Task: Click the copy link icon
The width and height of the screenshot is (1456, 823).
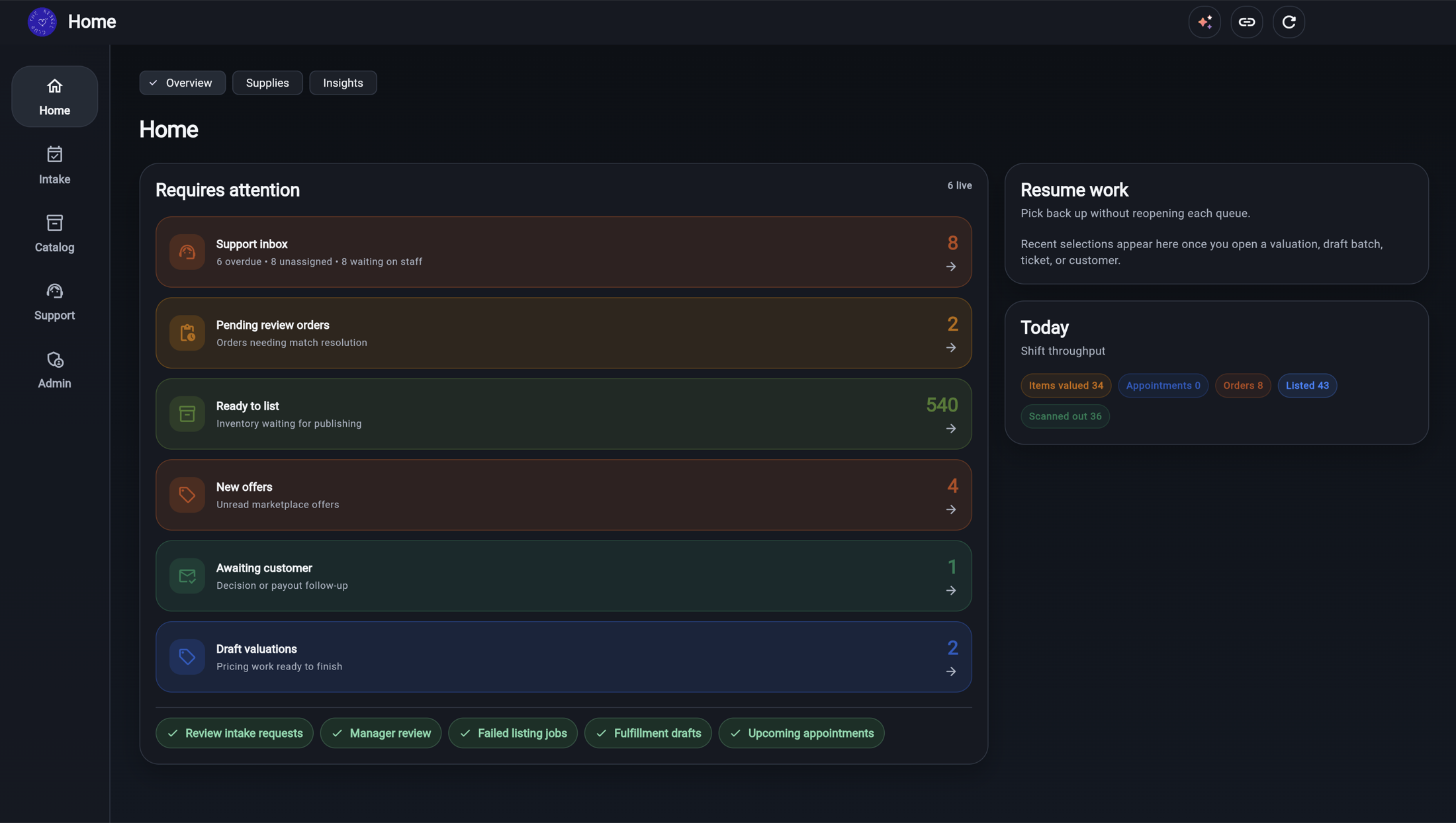Action: tap(1247, 22)
